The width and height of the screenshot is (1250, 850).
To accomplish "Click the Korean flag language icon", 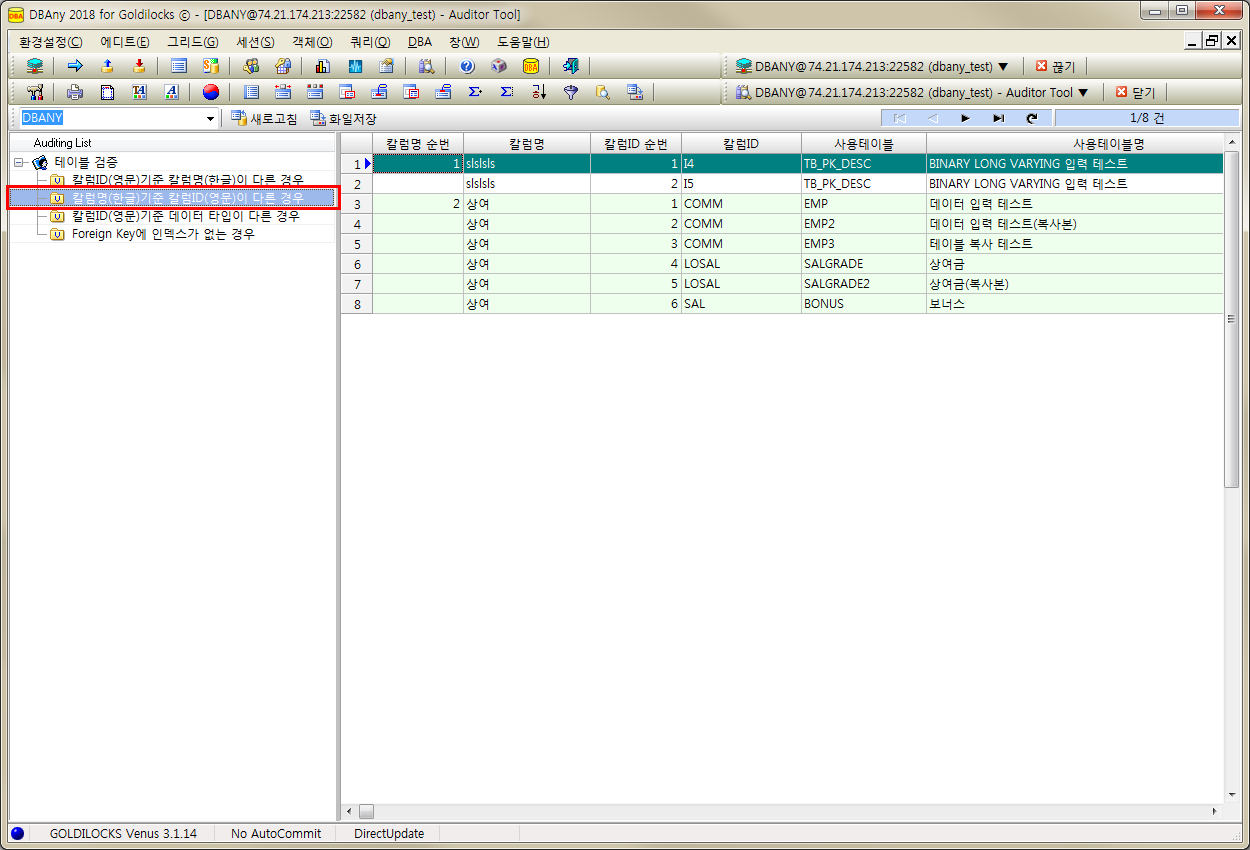I will (211, 92).
